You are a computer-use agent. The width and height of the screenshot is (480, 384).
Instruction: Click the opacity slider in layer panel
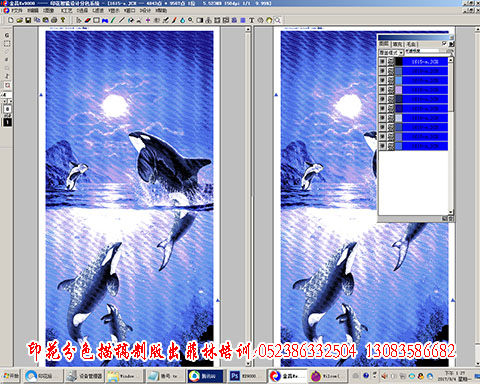tap(429, 51)
